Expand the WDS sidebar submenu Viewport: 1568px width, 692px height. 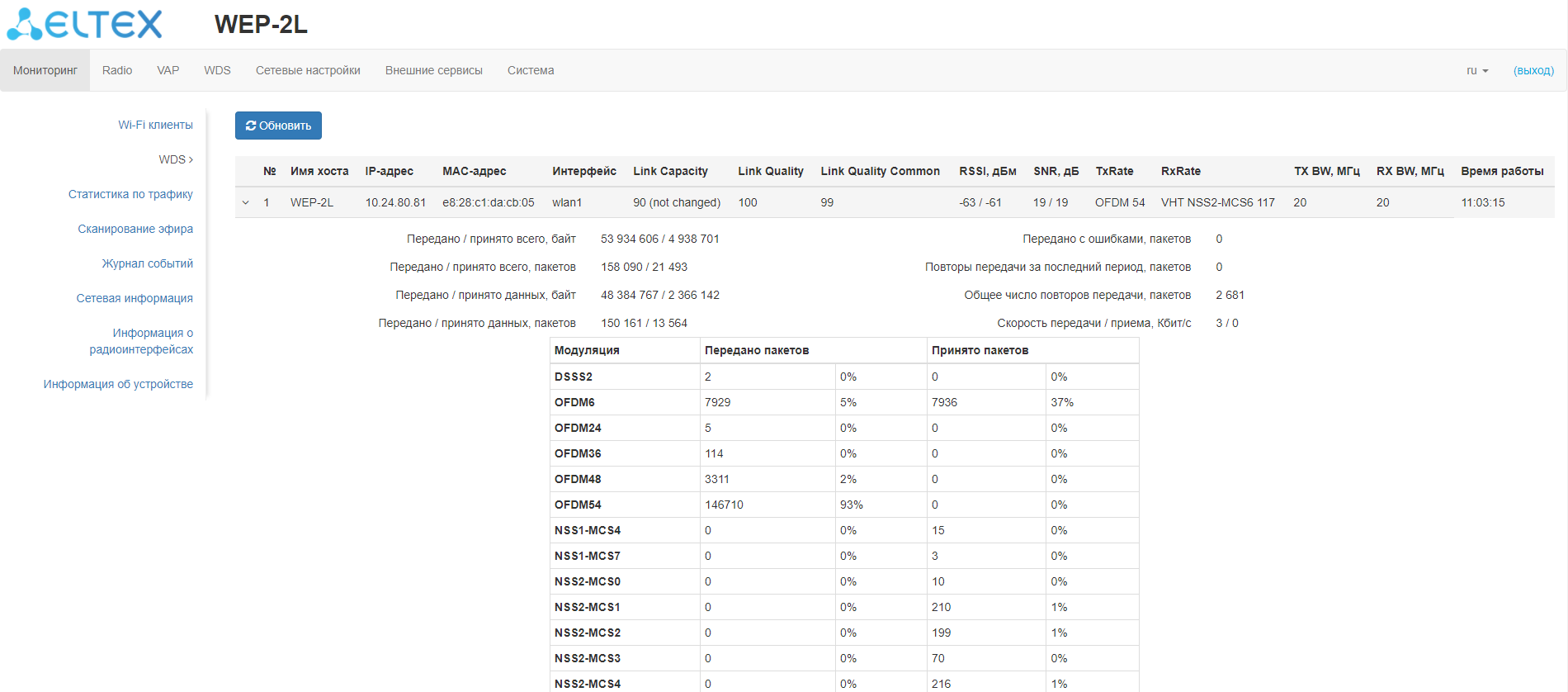[175, 159]
